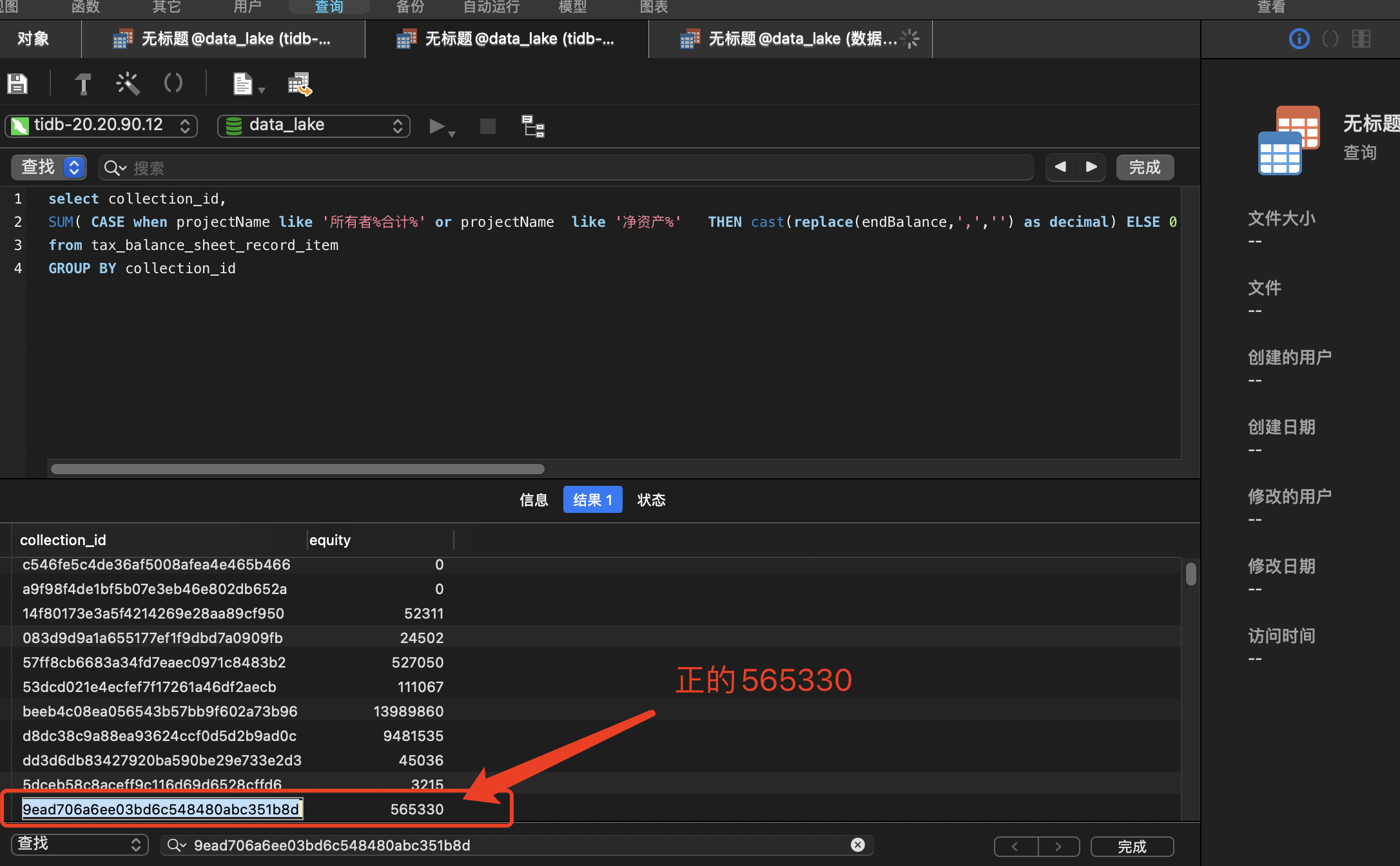Image resolution: width=1400 pixels, height=866 pixels.
Task: Click the beautify SQL magic wand icon
Action: (128, 84)
